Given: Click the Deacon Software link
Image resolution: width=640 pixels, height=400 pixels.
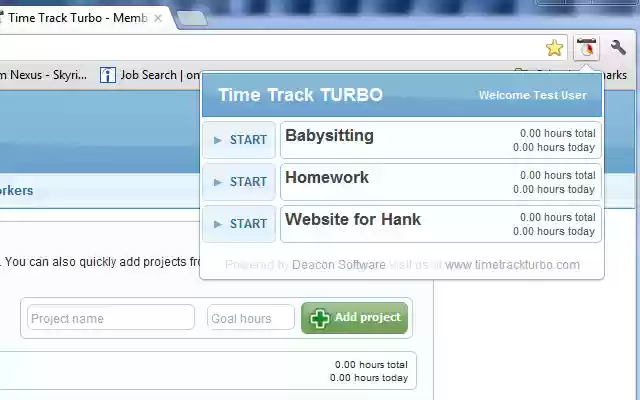Looking at the screenshot, I should pos(339,265).
